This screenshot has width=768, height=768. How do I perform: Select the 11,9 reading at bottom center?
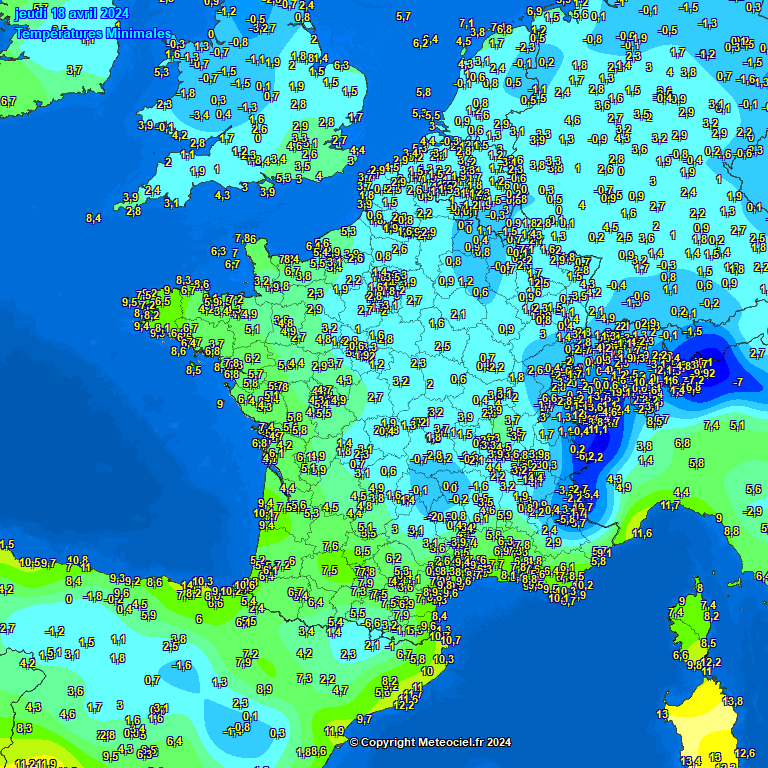pos(334,731)
